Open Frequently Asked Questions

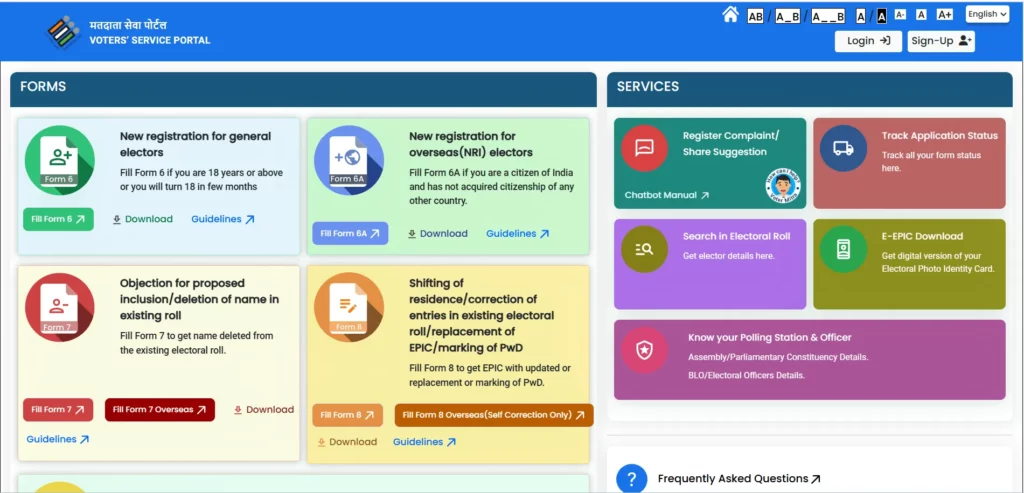tap(739, 479)
